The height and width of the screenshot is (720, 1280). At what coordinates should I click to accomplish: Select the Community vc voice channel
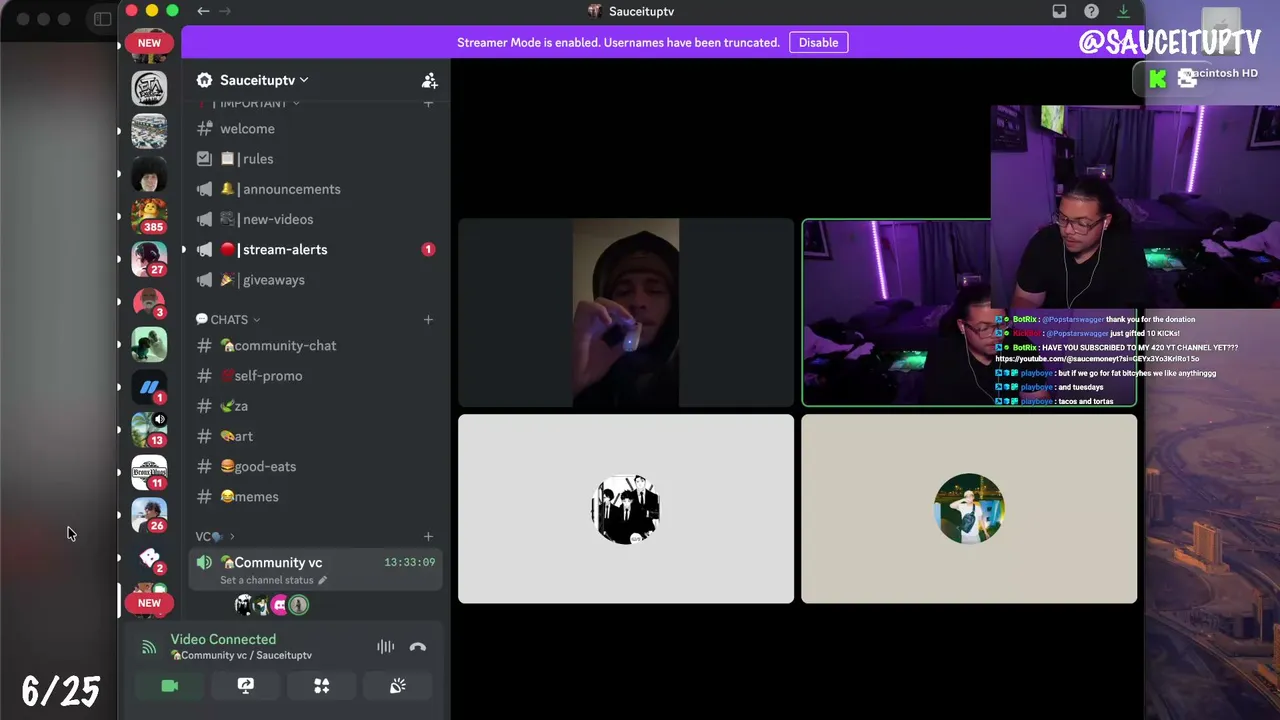pyautogui.click(x=315, y=570)
